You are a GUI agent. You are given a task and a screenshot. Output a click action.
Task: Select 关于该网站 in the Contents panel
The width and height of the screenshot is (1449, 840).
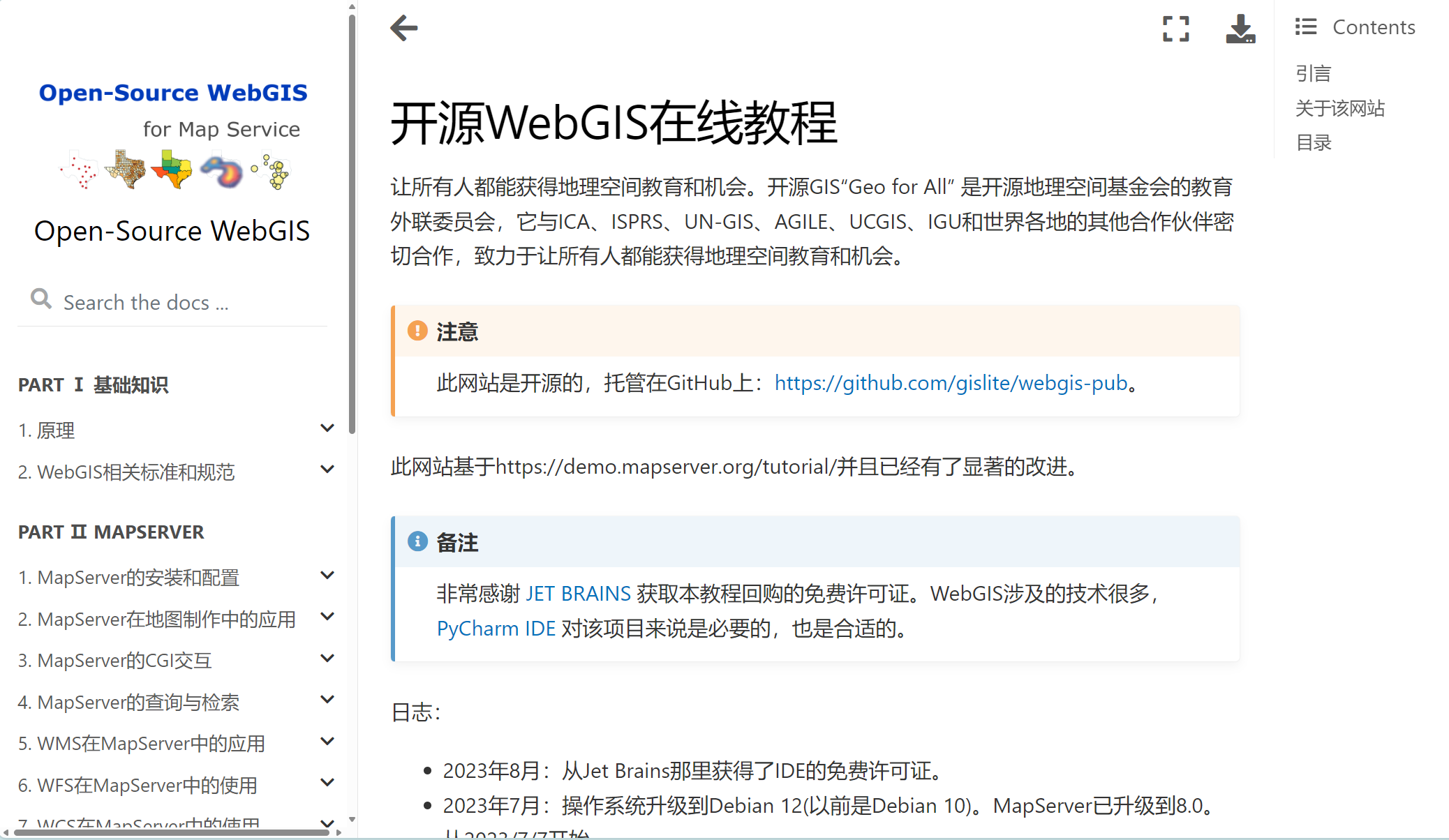[1340, 108]
